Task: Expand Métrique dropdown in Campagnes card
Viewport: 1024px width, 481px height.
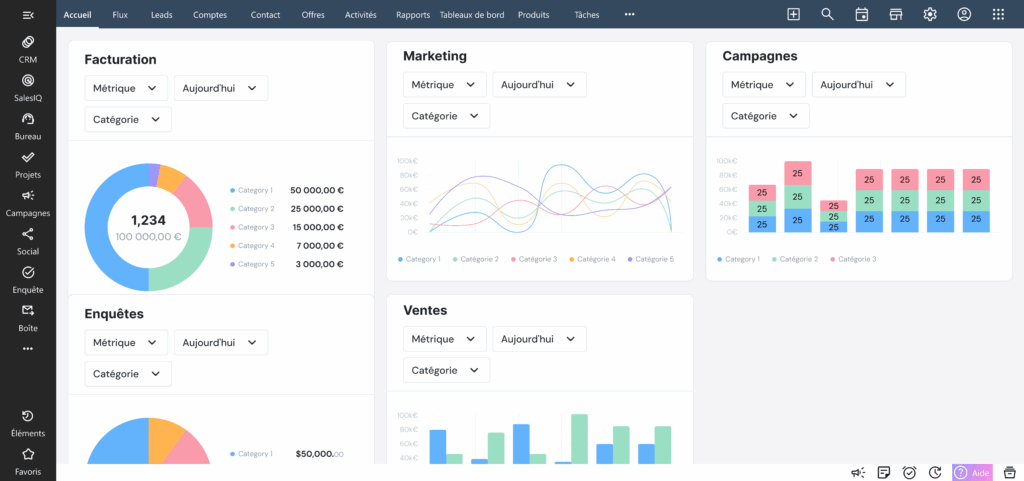Action: click(x=764, y=84)
